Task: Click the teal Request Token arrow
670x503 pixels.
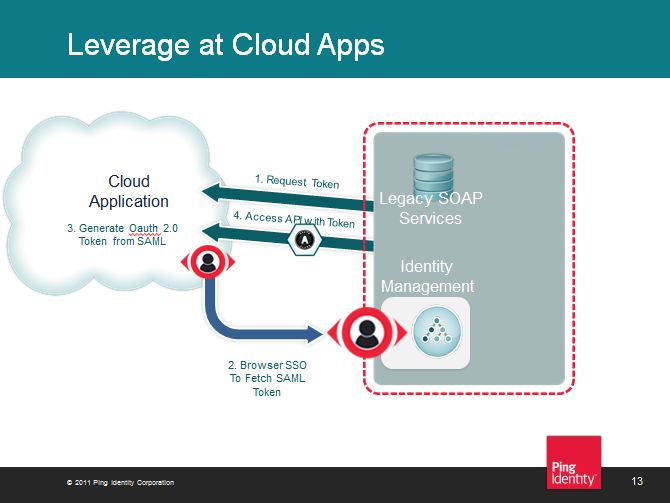Action: (286, 197)
